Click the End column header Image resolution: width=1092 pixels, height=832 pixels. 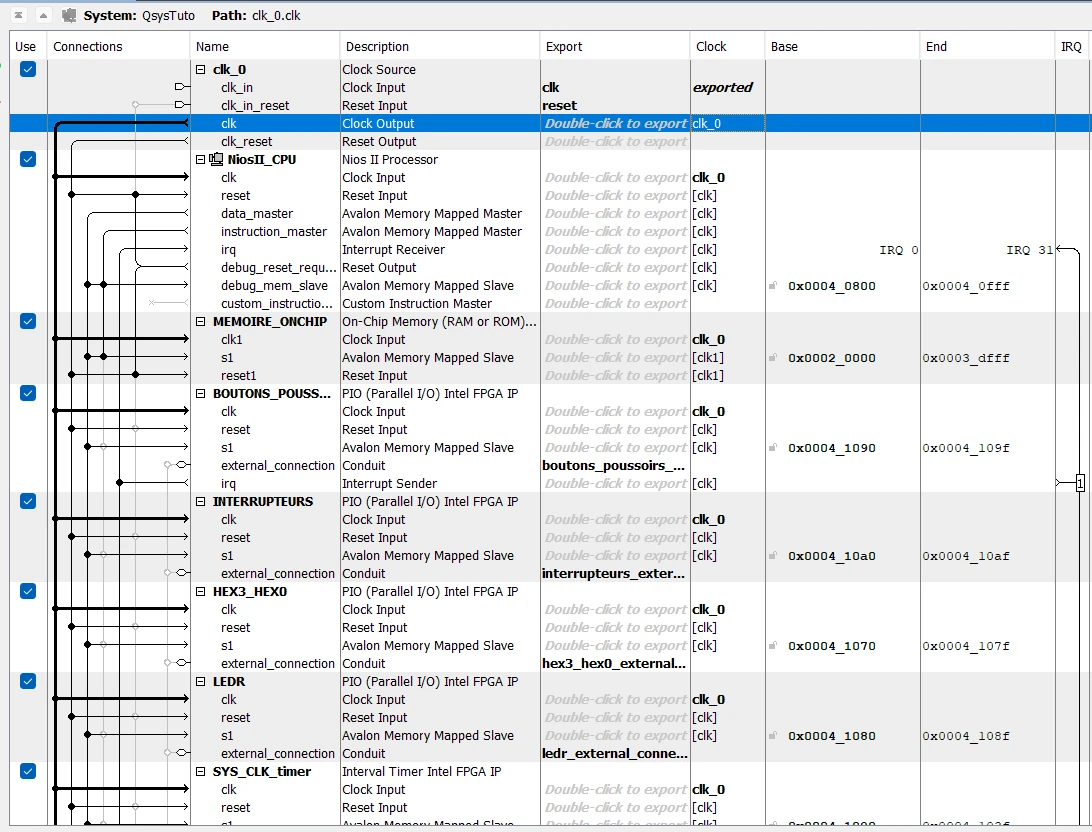pyautogui.click(x=987, y=47)
